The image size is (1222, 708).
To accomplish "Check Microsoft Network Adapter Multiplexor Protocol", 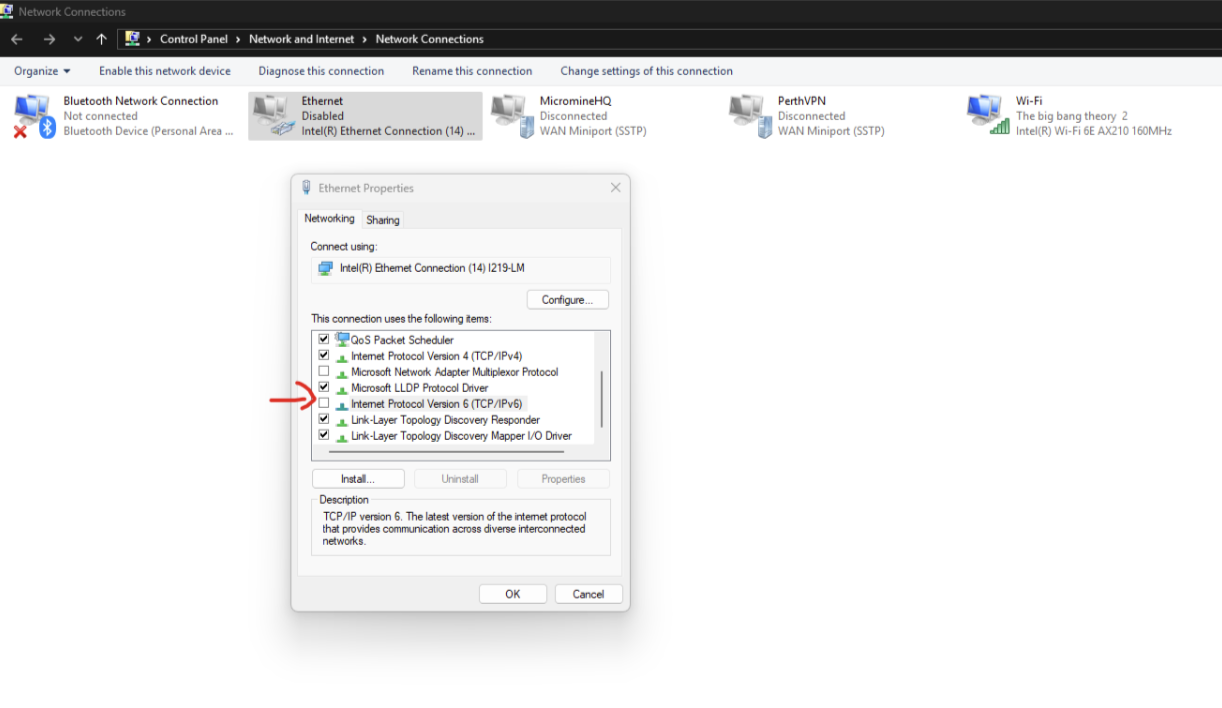I will [x=323, y=371].
